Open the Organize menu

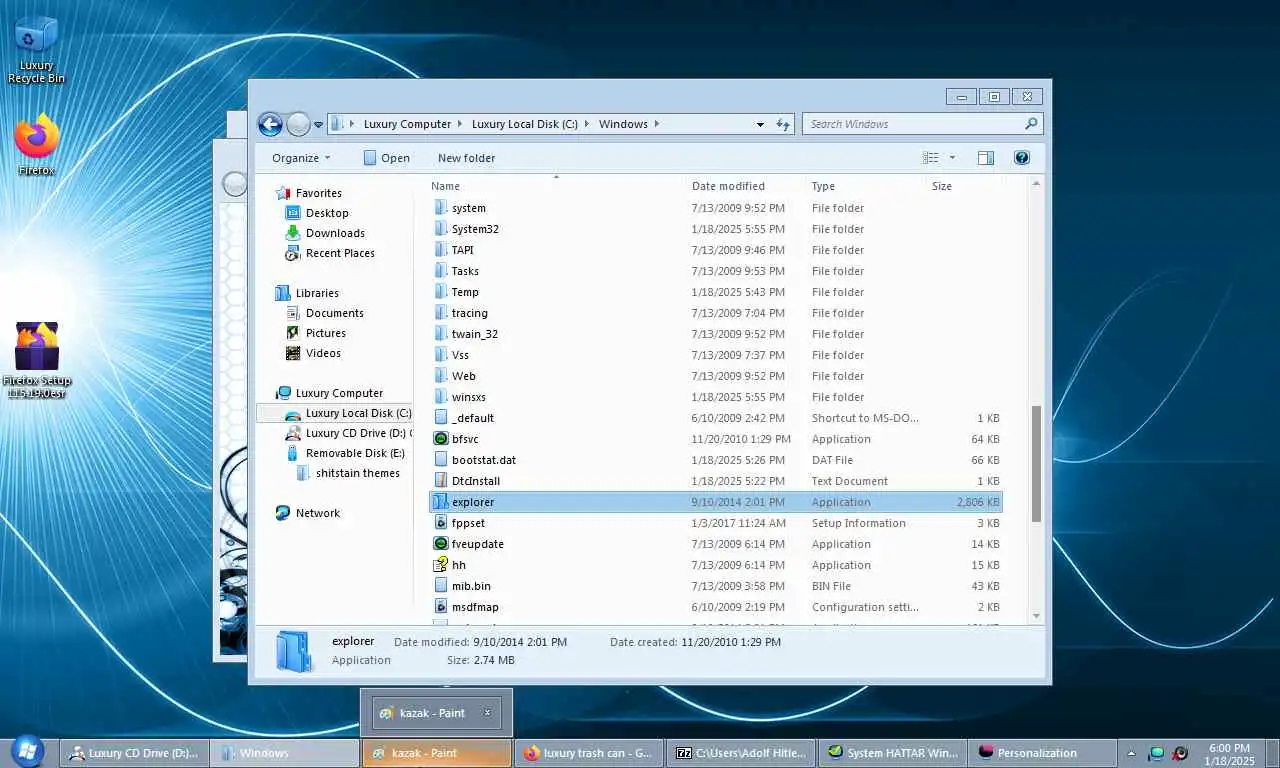point(301,158)
